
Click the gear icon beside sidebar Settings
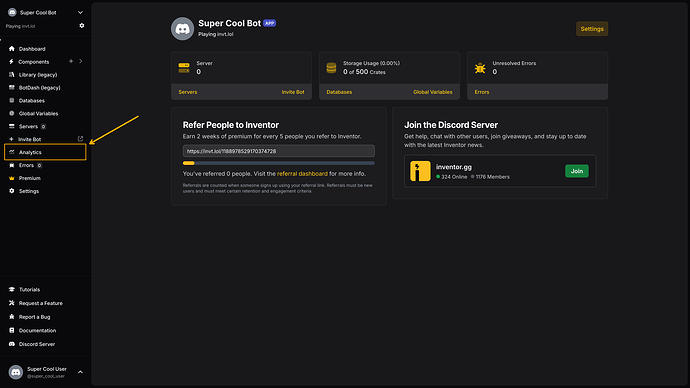[x=12, y=191]
